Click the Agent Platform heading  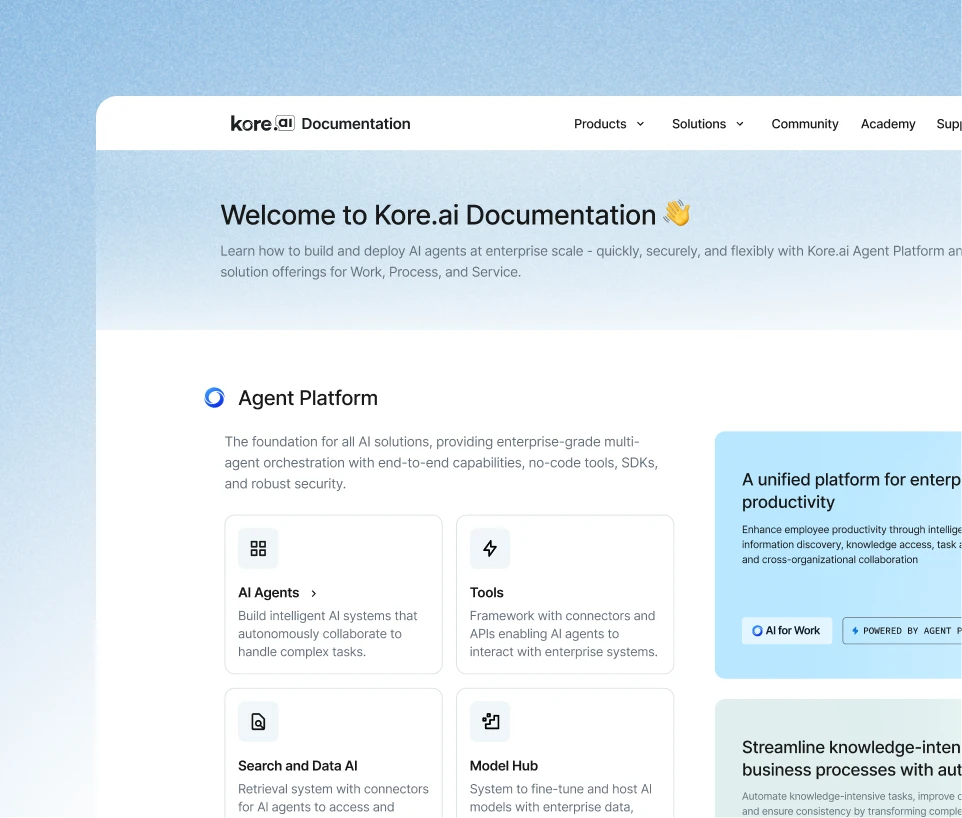[x=308, y=398]
